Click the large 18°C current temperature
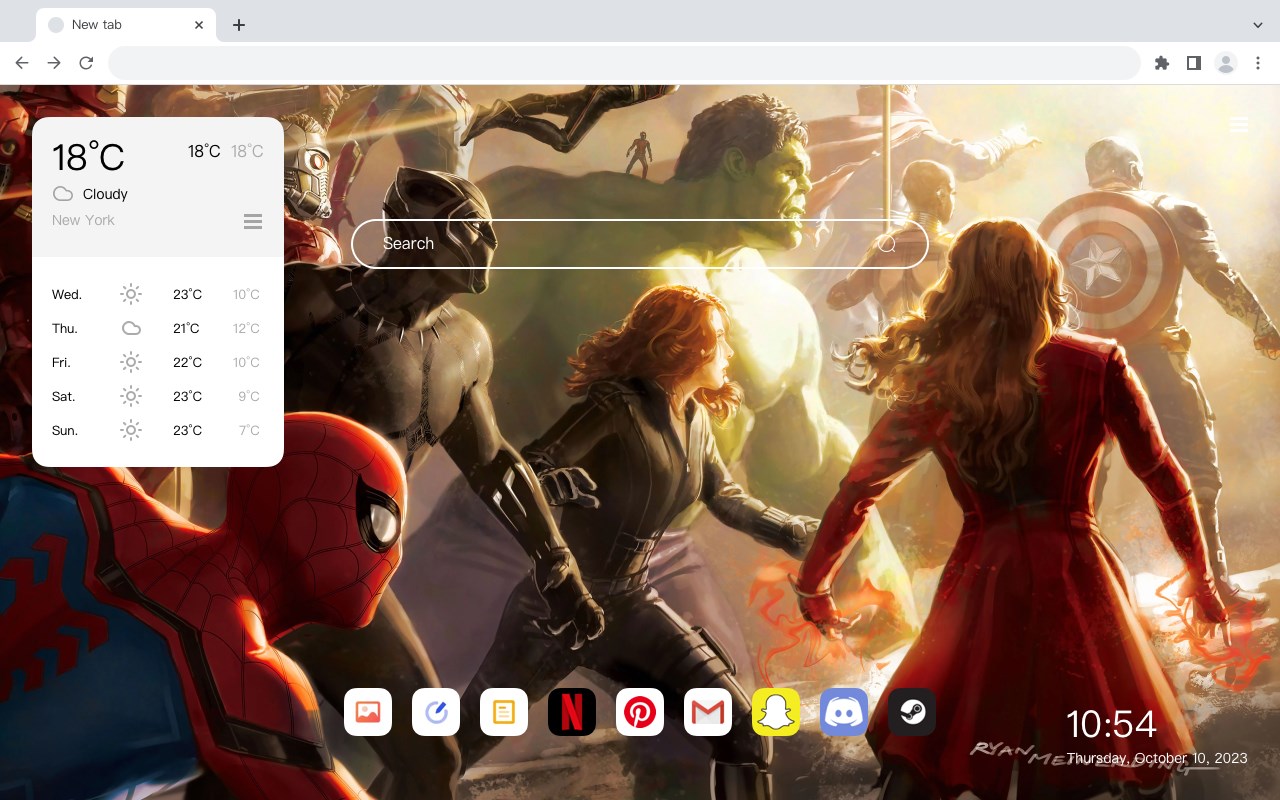The image size is (1280, 800). 88,157
